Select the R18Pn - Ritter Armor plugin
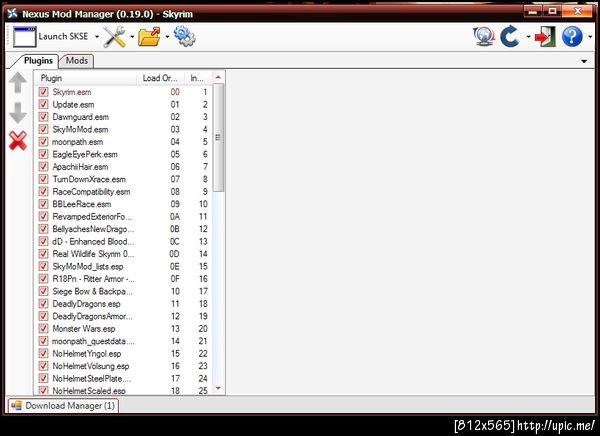The width and height of the screenshot is (600, 436). [123, 279]
